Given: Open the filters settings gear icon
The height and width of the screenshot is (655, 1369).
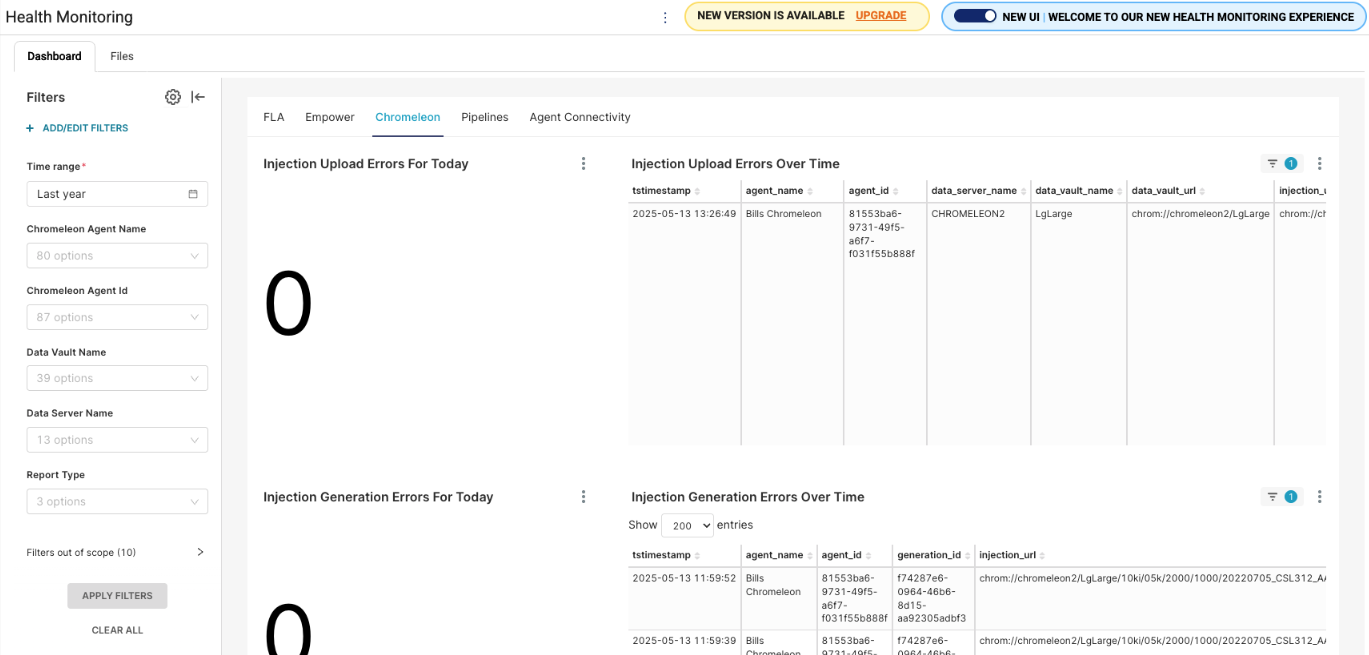Looking at the screenshot, I should (173, 97).
